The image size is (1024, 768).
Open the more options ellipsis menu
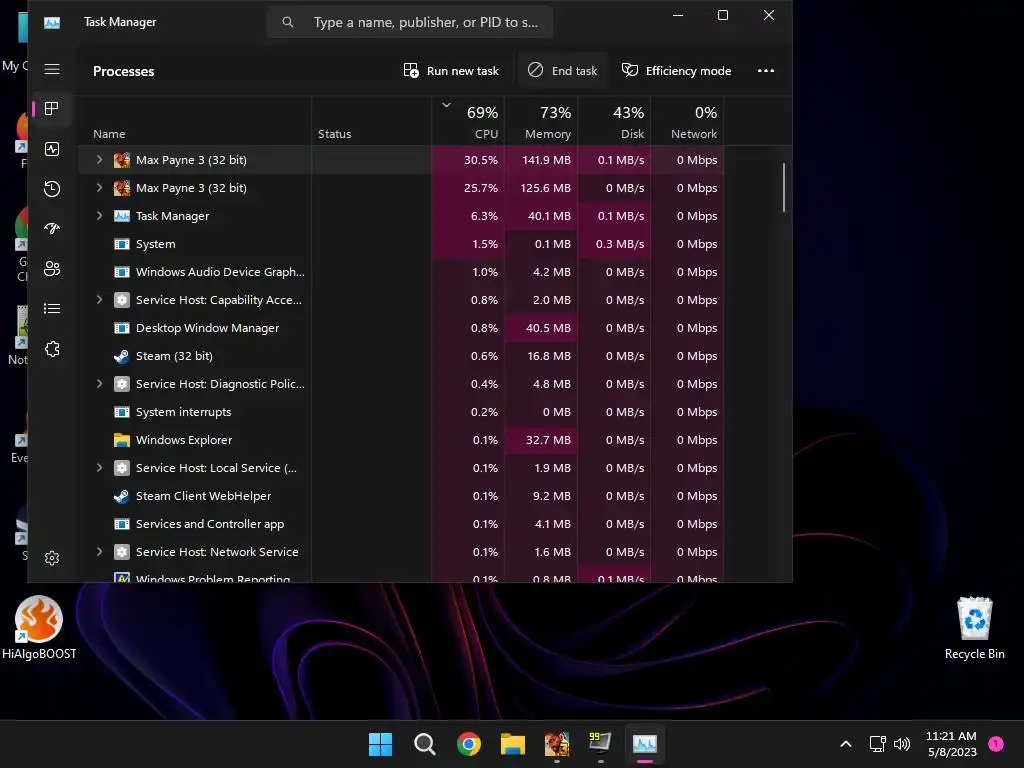[766, 71]
